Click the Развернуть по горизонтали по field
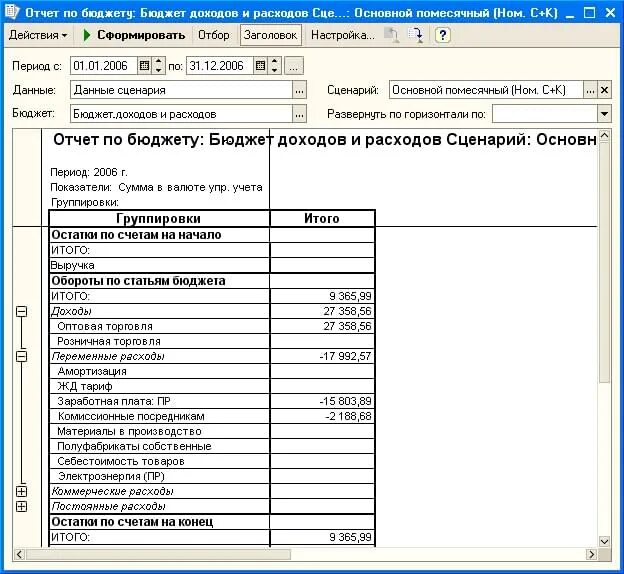Image resolution: width=624 pixels, height=574 pixels. [x=545, y=114]
